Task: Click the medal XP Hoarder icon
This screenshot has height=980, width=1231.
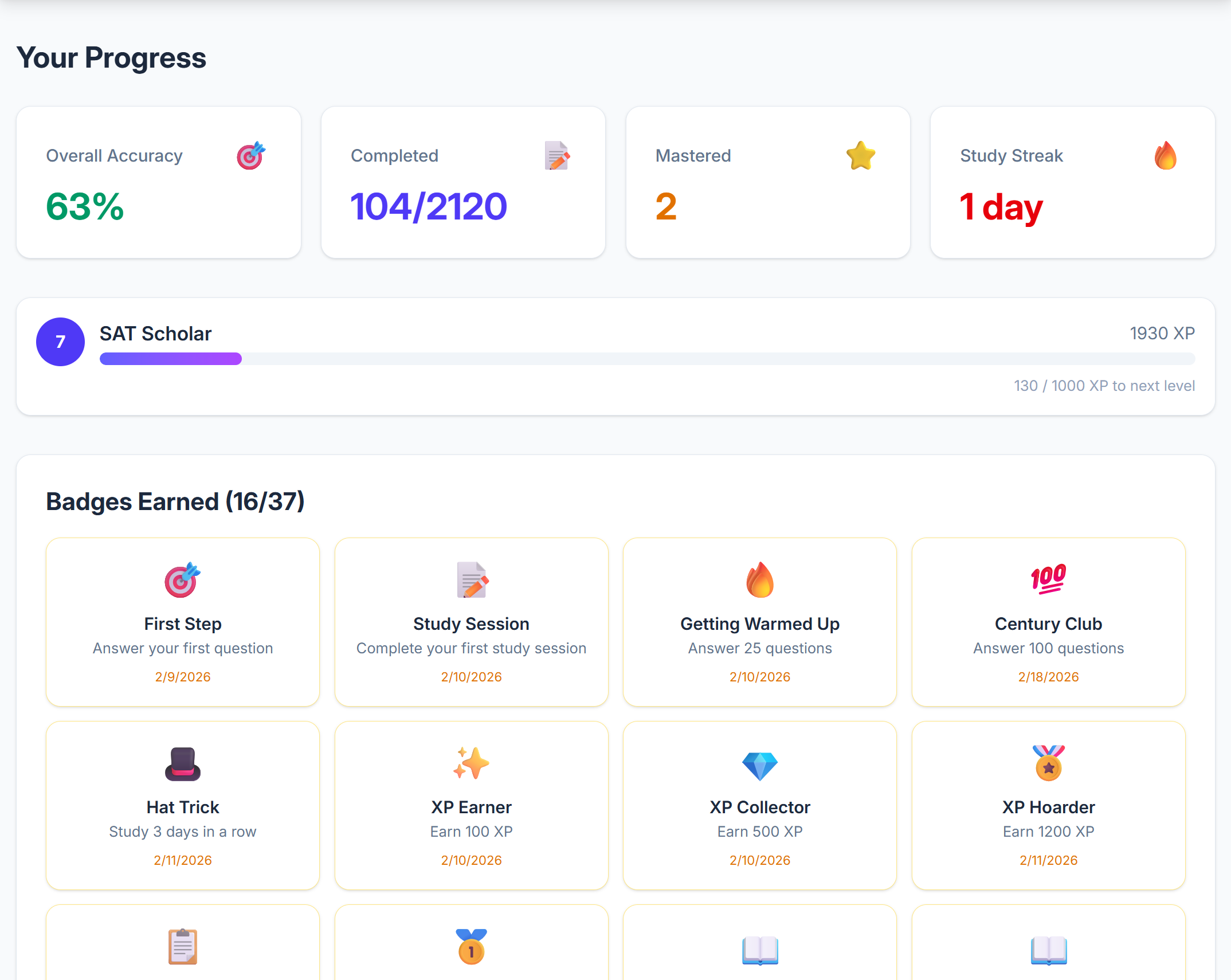Action: pyautogui.click(x=1048, y=763)
